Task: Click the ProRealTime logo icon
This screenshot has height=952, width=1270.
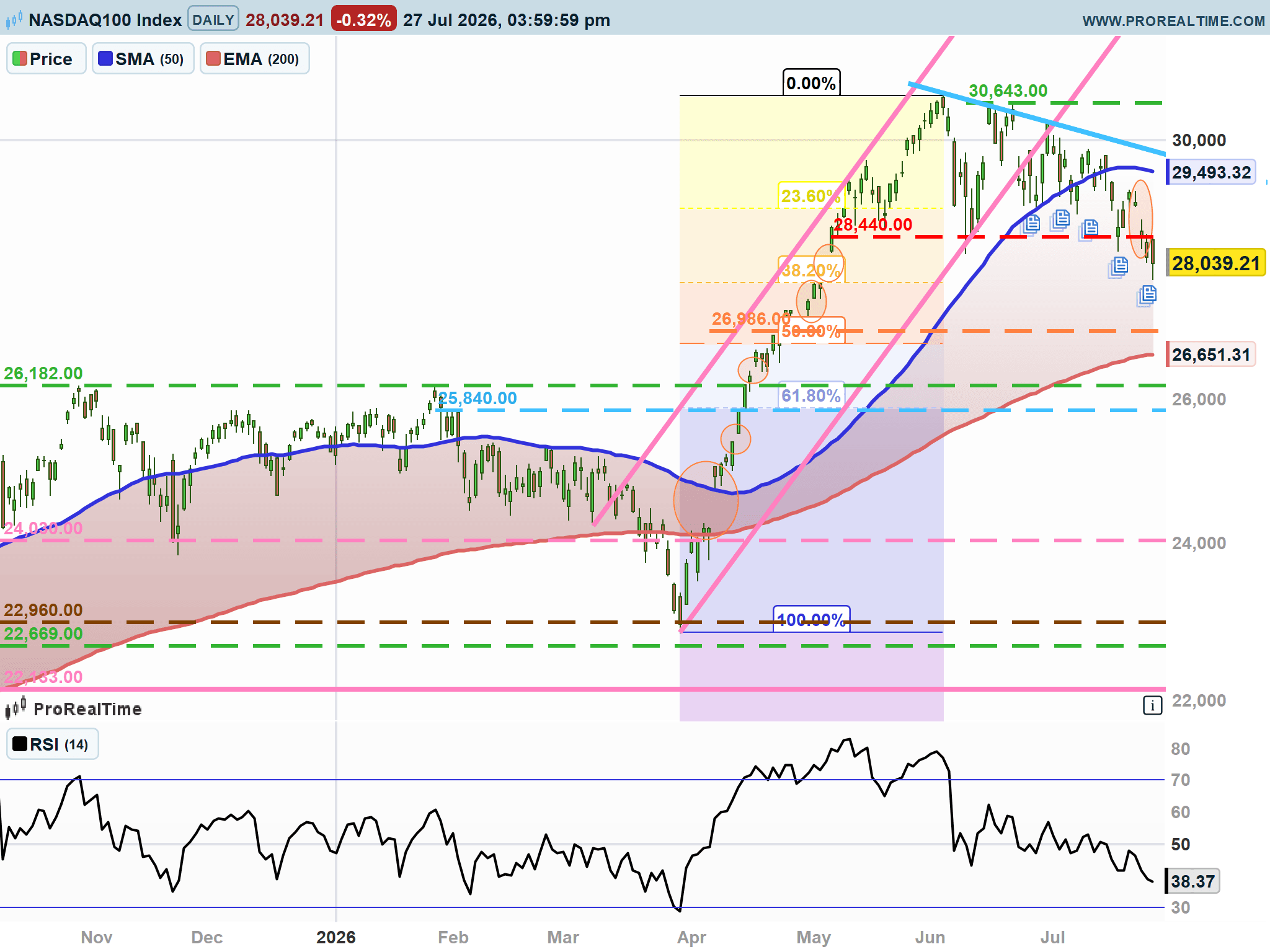Action: (16, 708)
